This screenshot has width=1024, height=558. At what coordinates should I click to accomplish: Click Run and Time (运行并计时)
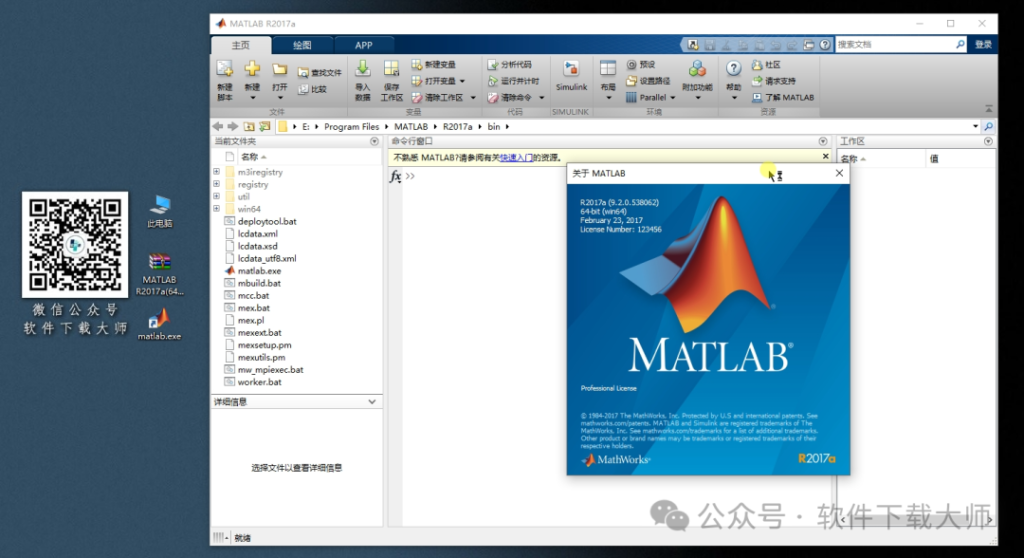[513, 81]
